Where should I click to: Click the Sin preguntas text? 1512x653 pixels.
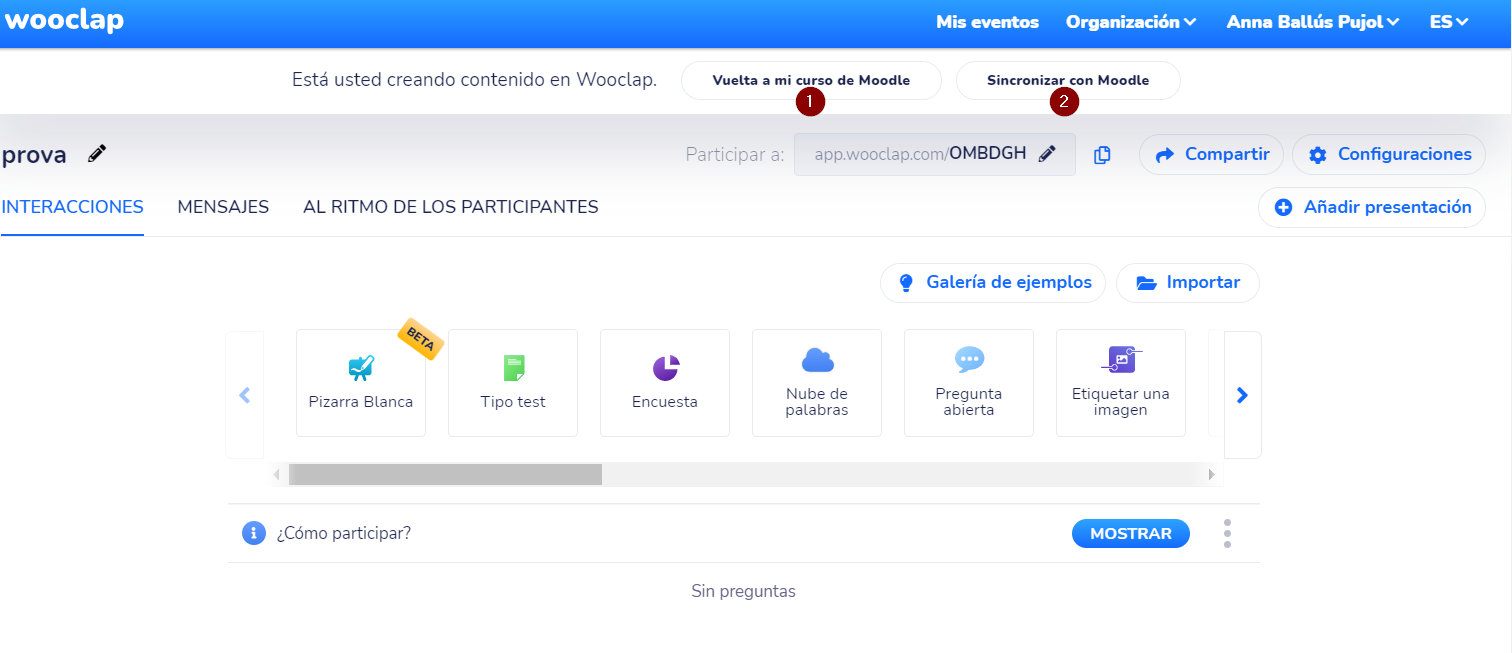(744, 591)
